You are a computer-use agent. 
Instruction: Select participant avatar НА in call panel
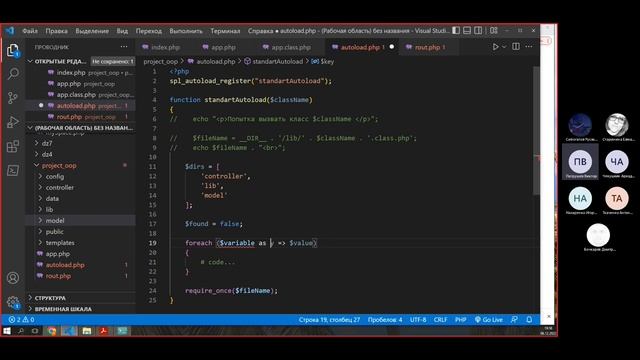tap(580, 198)
